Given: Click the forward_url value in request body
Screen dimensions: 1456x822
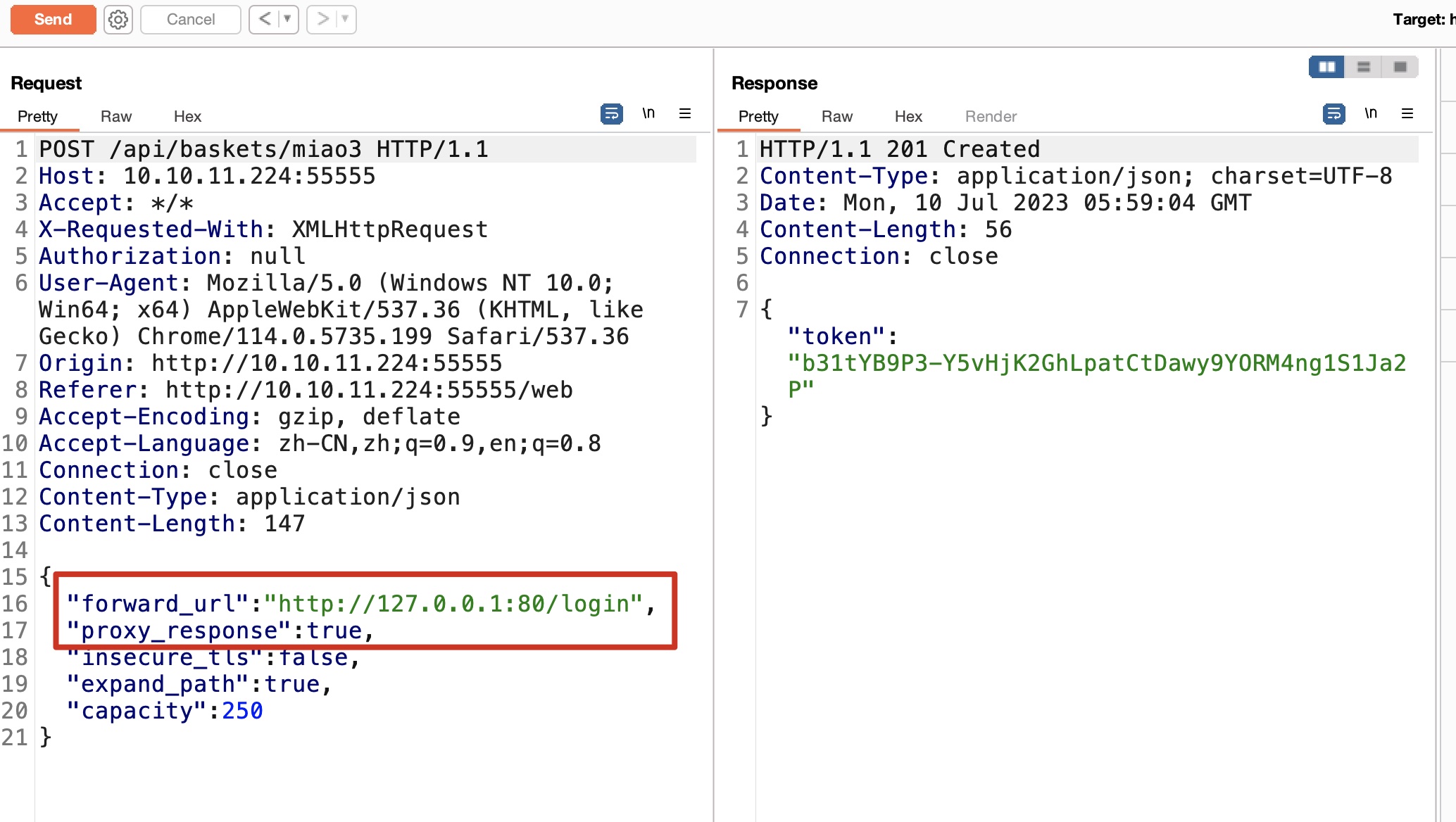Looking at the screenshot, I should click(453, 604).
